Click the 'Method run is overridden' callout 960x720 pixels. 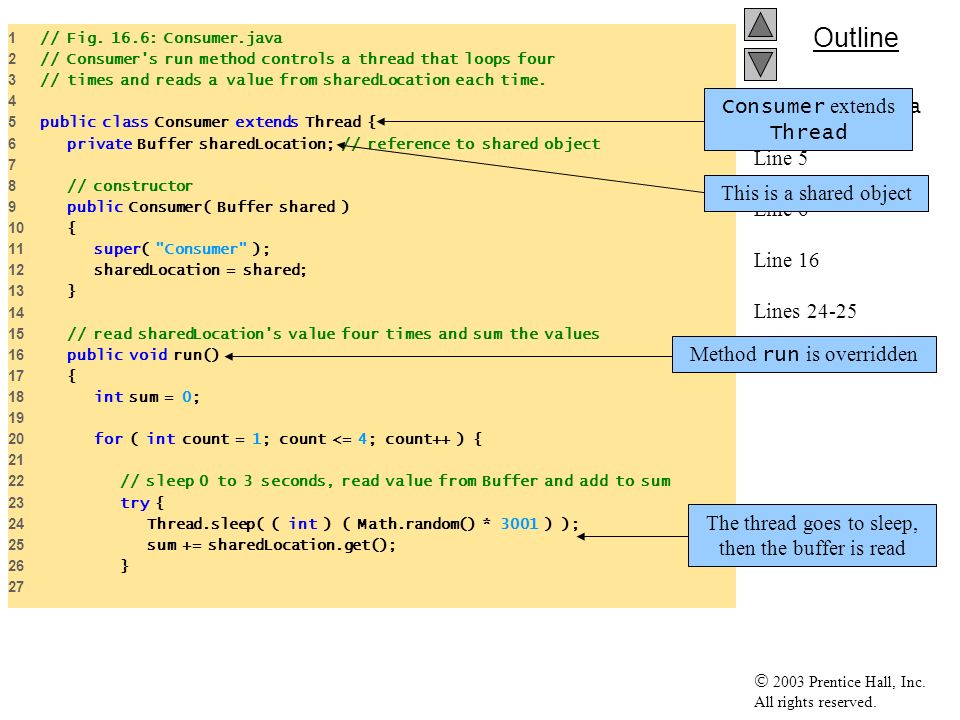pyautogui.click(x=804, y=354)
